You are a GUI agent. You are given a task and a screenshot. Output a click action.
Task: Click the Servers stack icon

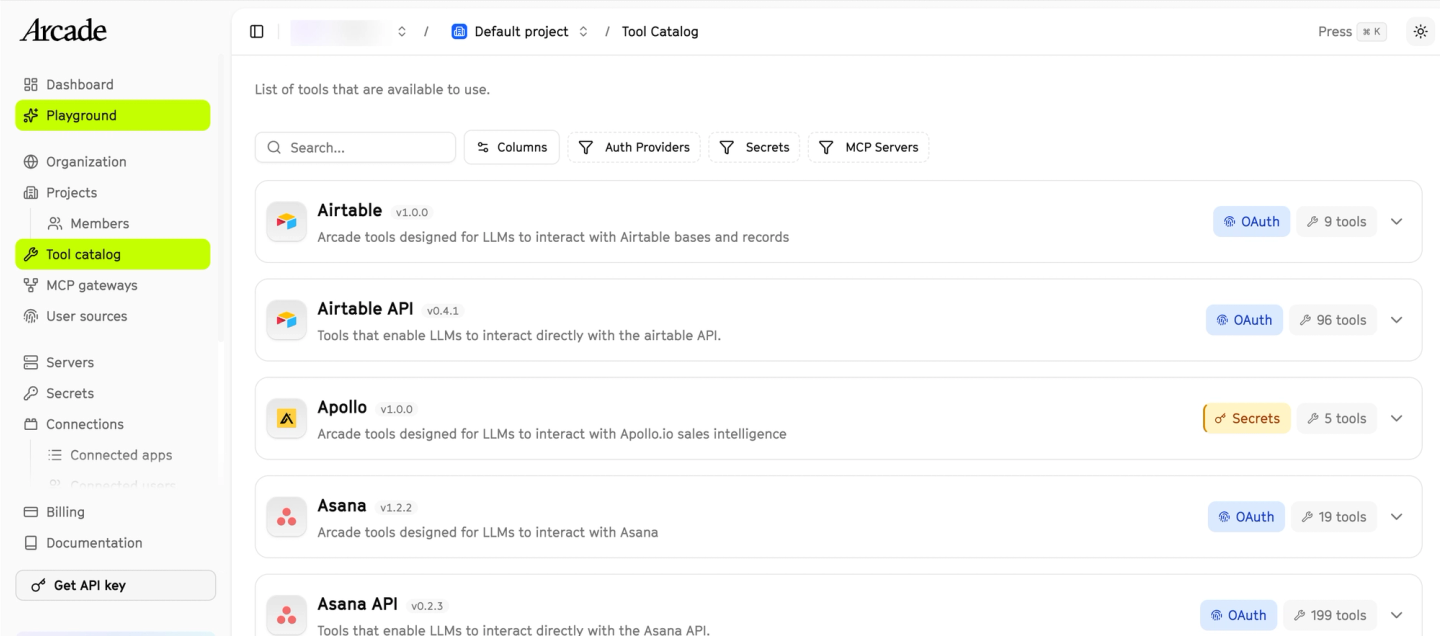pos(31,363)
